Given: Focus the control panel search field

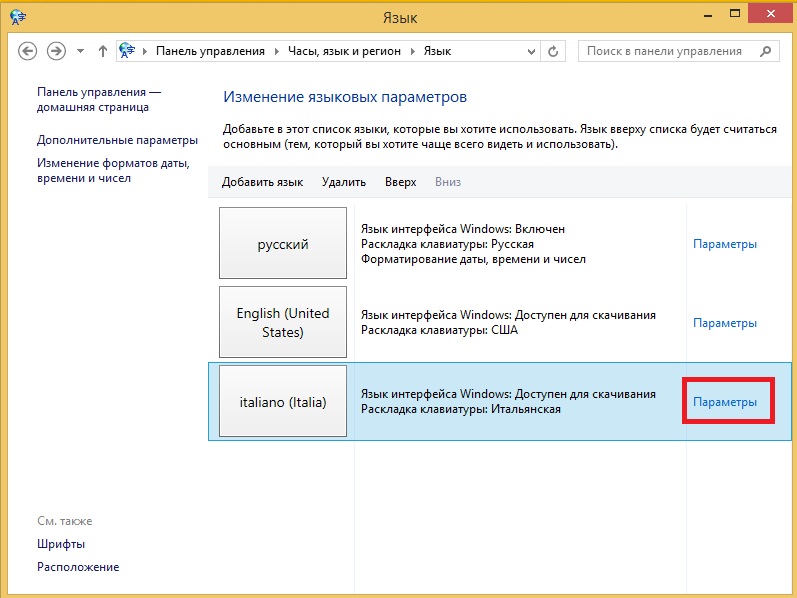Looking at the screenshot, I should [x=679, y=51].
